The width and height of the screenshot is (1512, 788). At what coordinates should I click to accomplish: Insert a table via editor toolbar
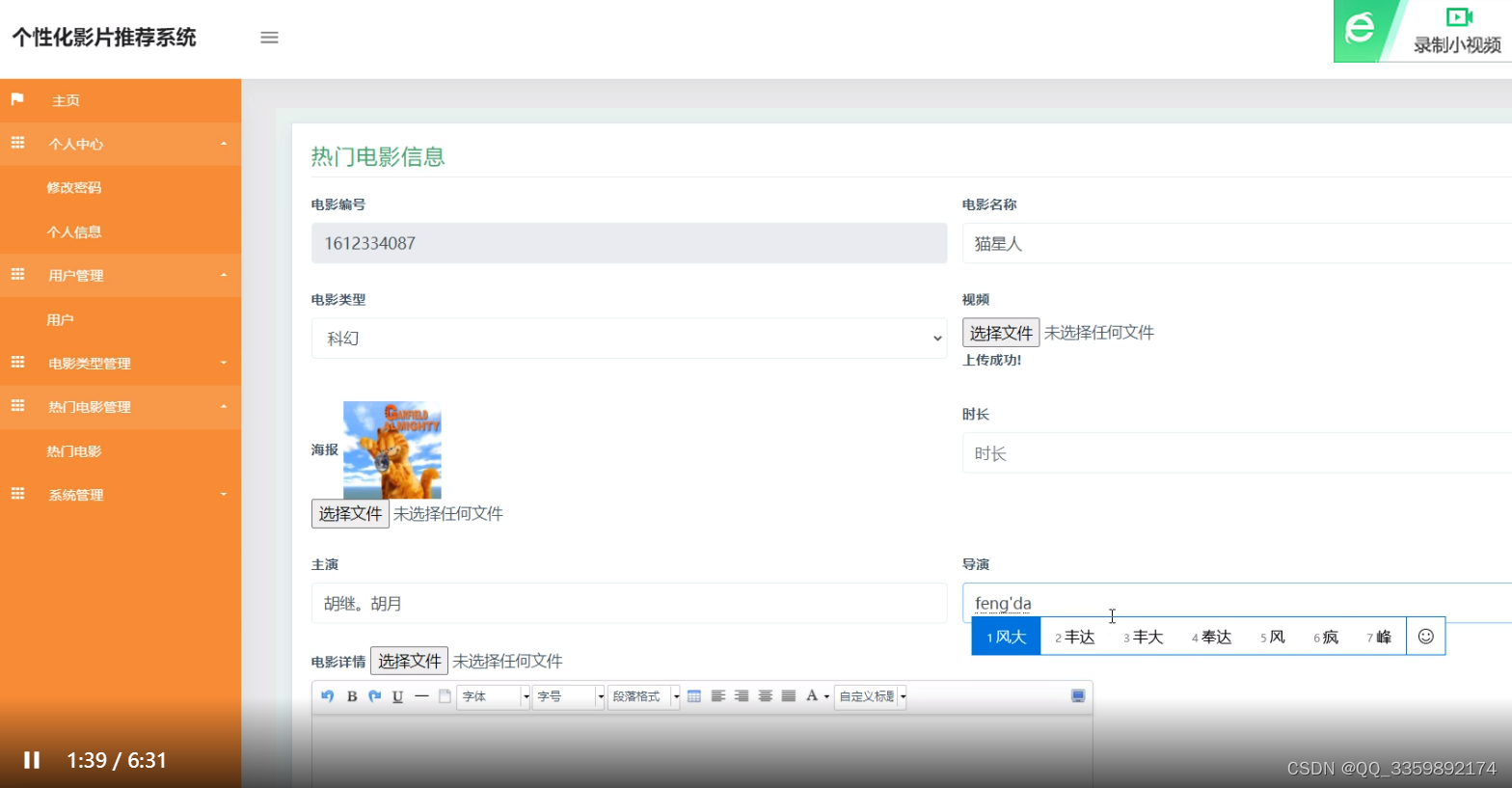(694, 696)
